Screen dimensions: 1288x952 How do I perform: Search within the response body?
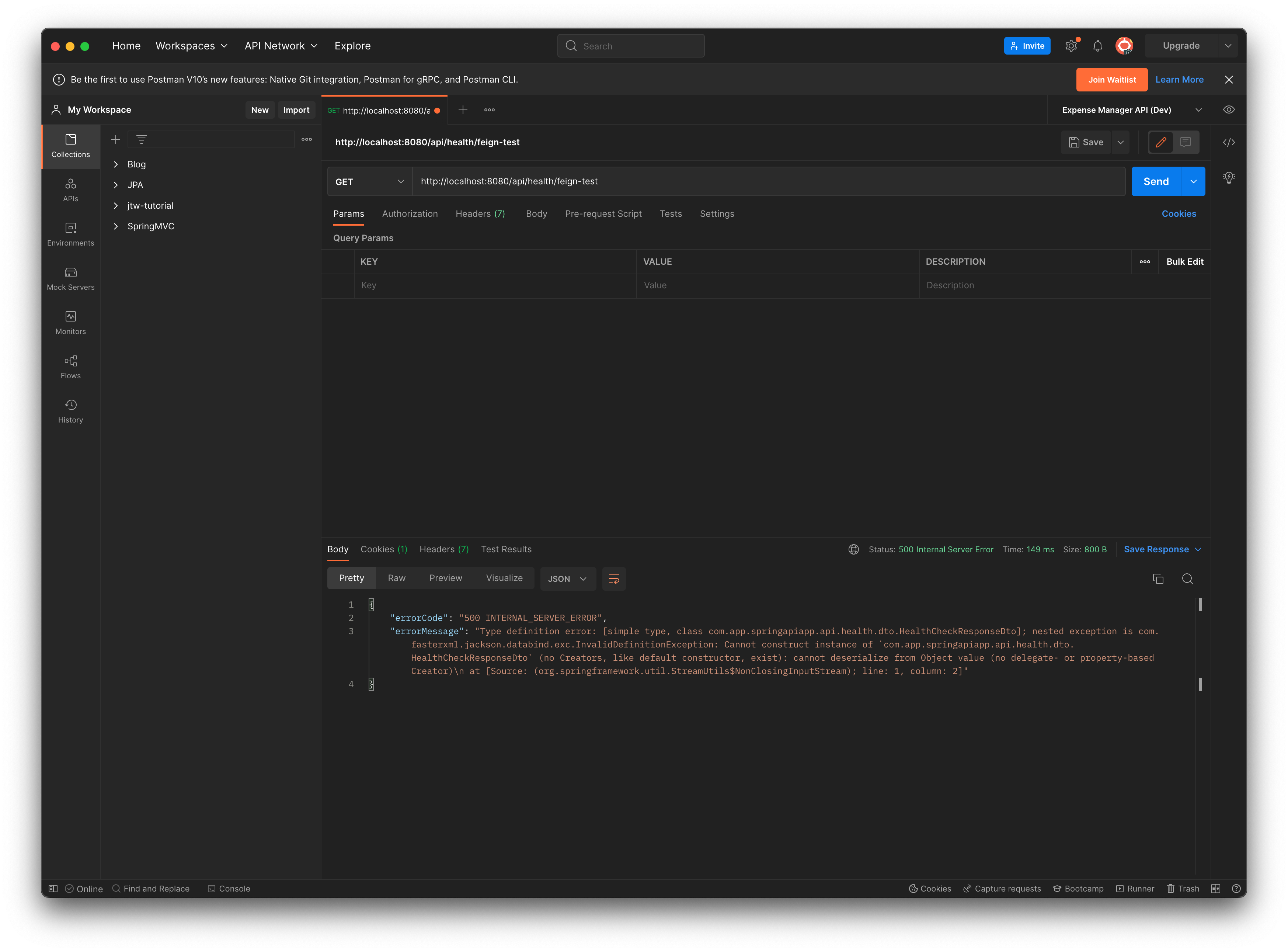(x=1187, y=579)
